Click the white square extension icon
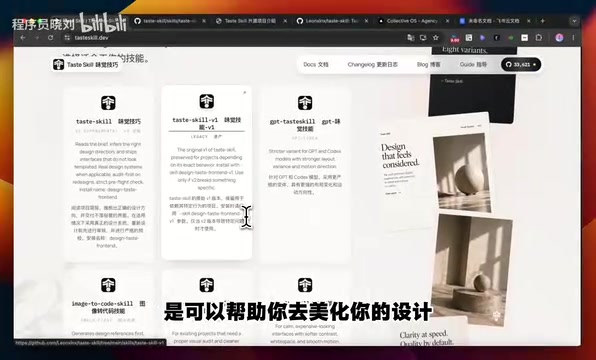 [x=525, y=38]
